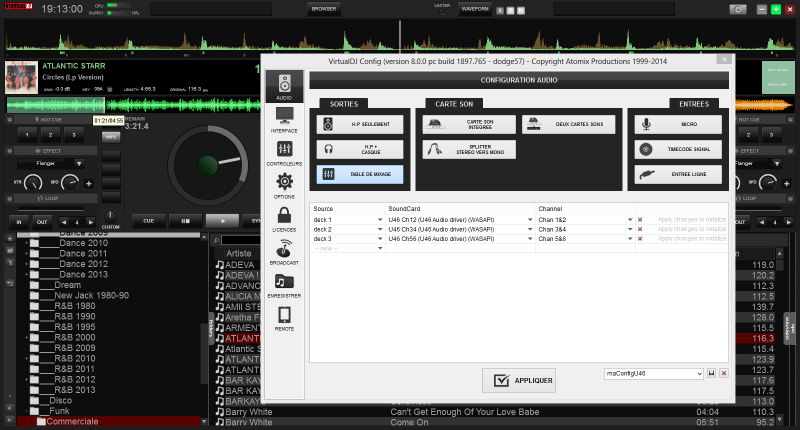Save the maConfigU46 audio configuration

[x=711, y=373]
